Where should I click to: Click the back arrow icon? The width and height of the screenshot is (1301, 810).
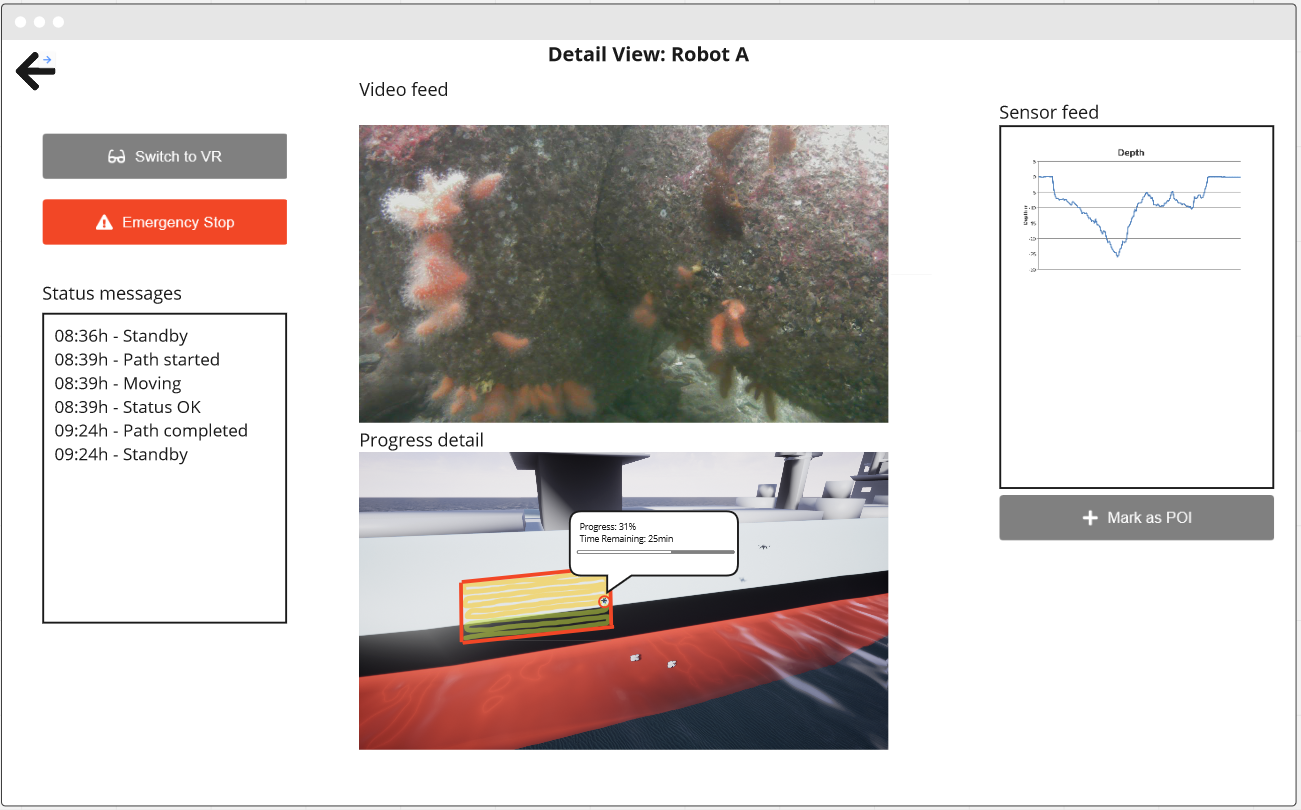pos(36,71)
